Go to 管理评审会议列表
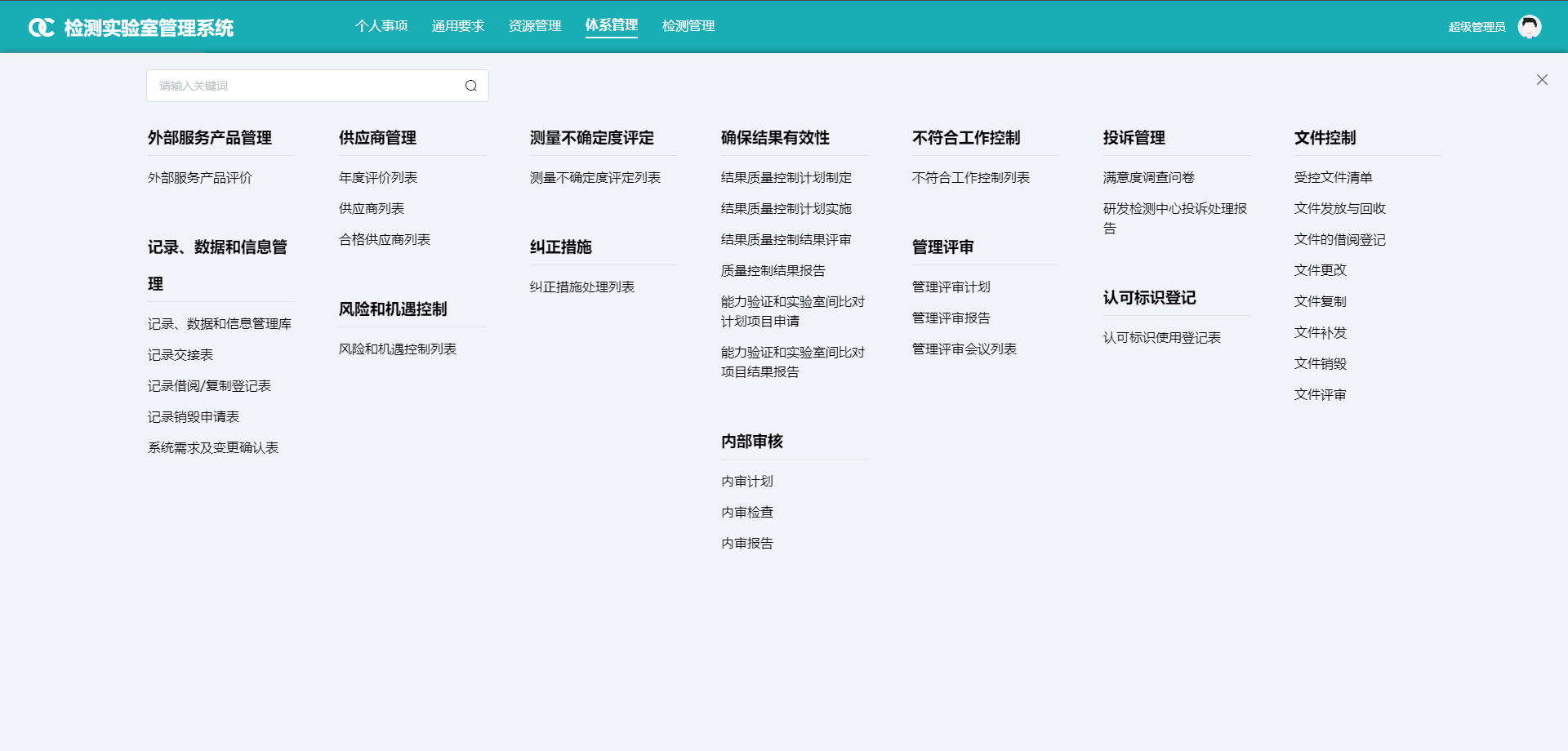 [964, 349]
